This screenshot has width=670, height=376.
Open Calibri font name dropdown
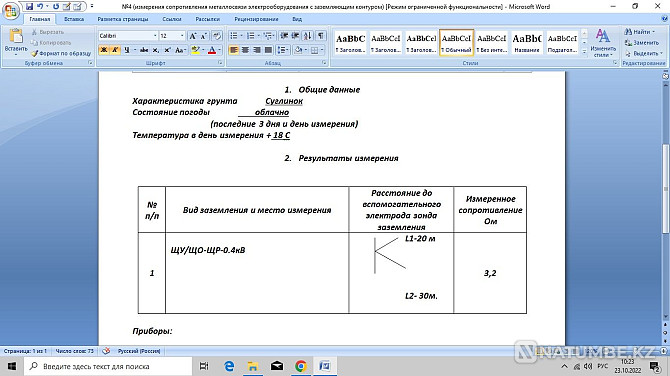(x=155, y=36)
